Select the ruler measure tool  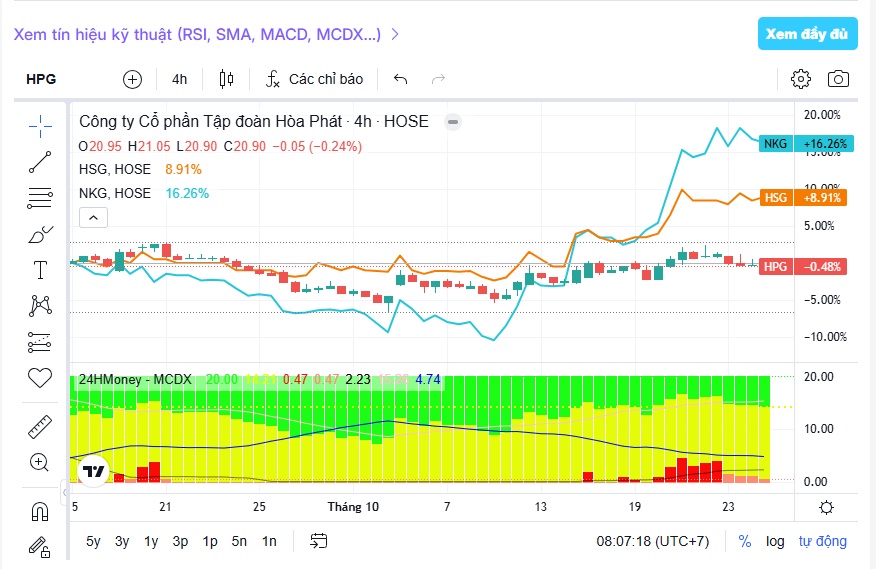[x=40, y=426]
